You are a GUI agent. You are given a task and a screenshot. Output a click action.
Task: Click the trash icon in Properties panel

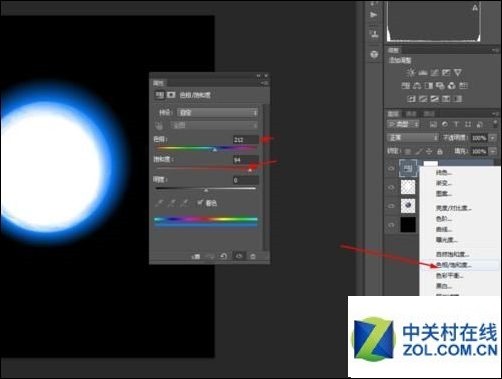tap(253, 256)
